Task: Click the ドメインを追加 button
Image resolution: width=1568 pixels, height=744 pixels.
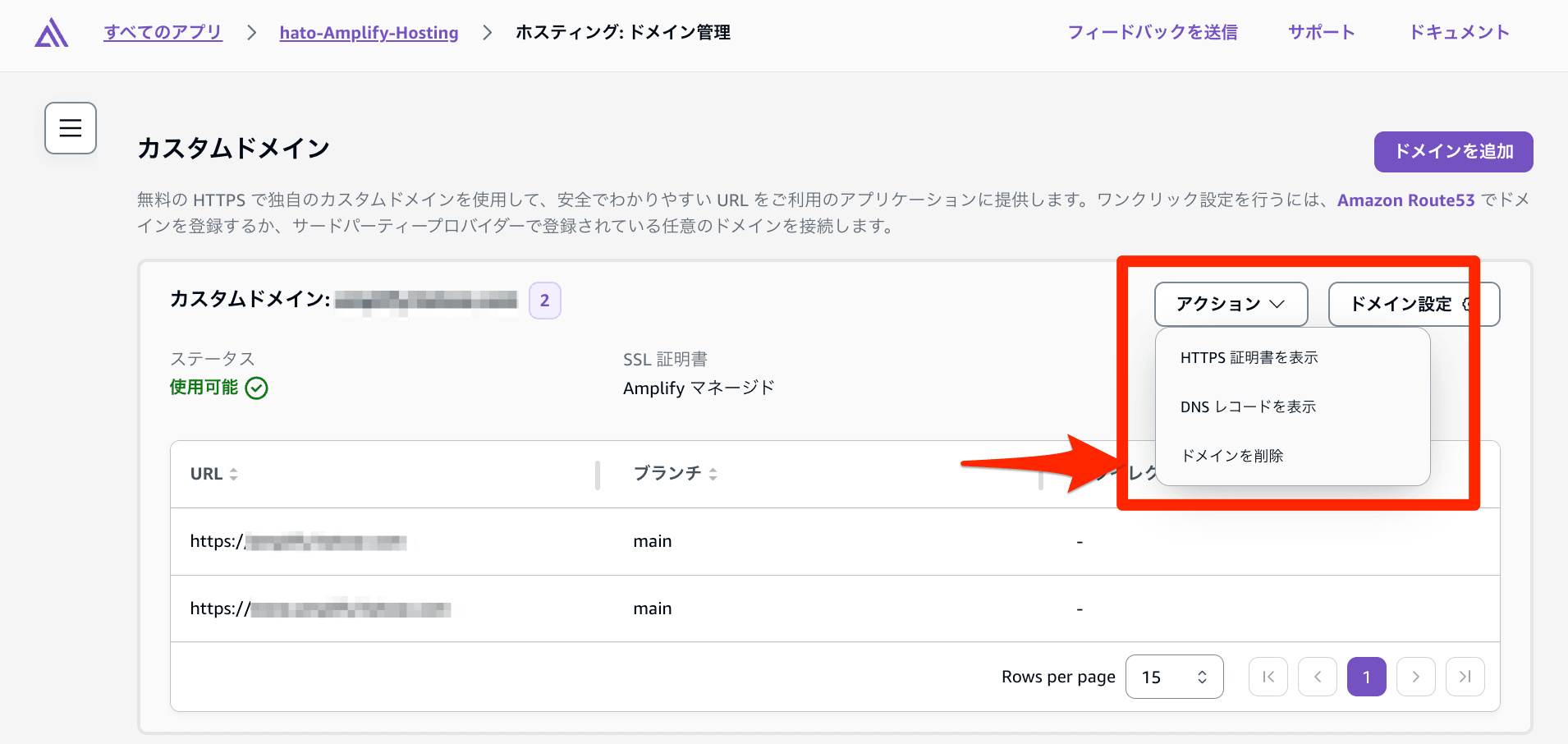Action: tap(1453, 152)
